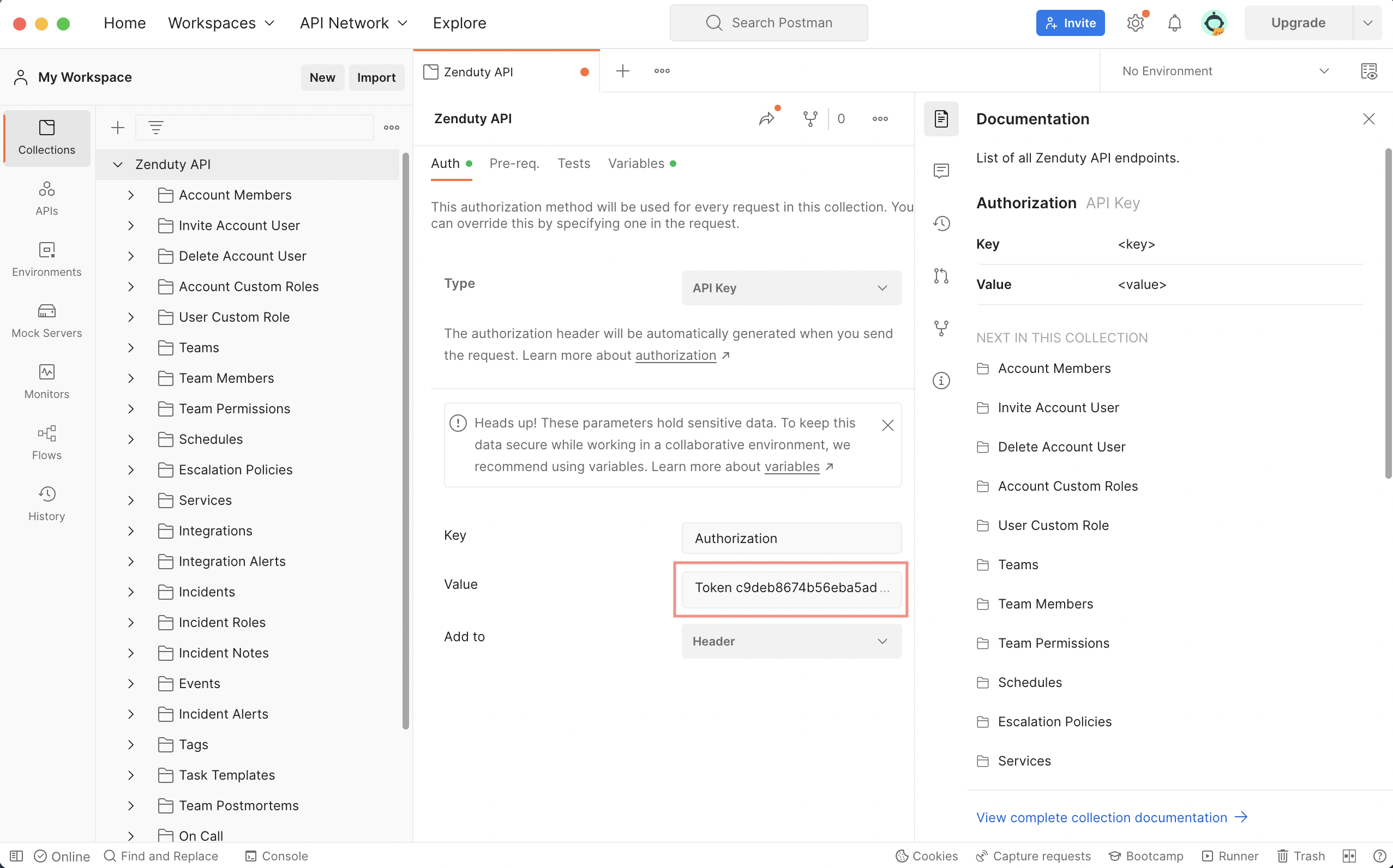Open the History panel
The width and height of the screenshot is (1393, 868).
pos(46,502)
